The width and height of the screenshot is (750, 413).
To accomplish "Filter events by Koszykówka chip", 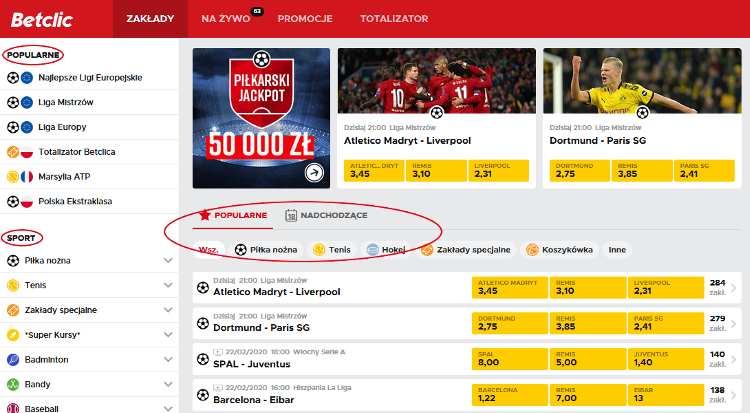I will point(559,250).
